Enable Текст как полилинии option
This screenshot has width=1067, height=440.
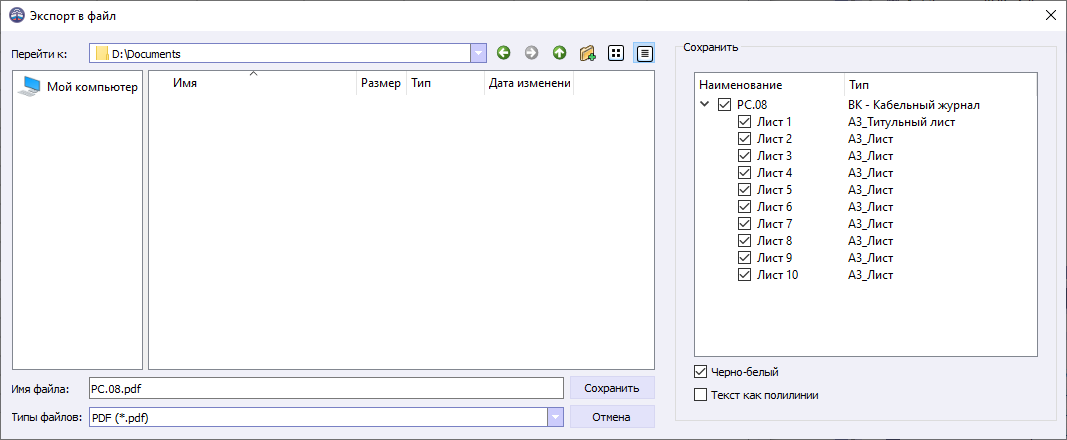click(700, 394)
